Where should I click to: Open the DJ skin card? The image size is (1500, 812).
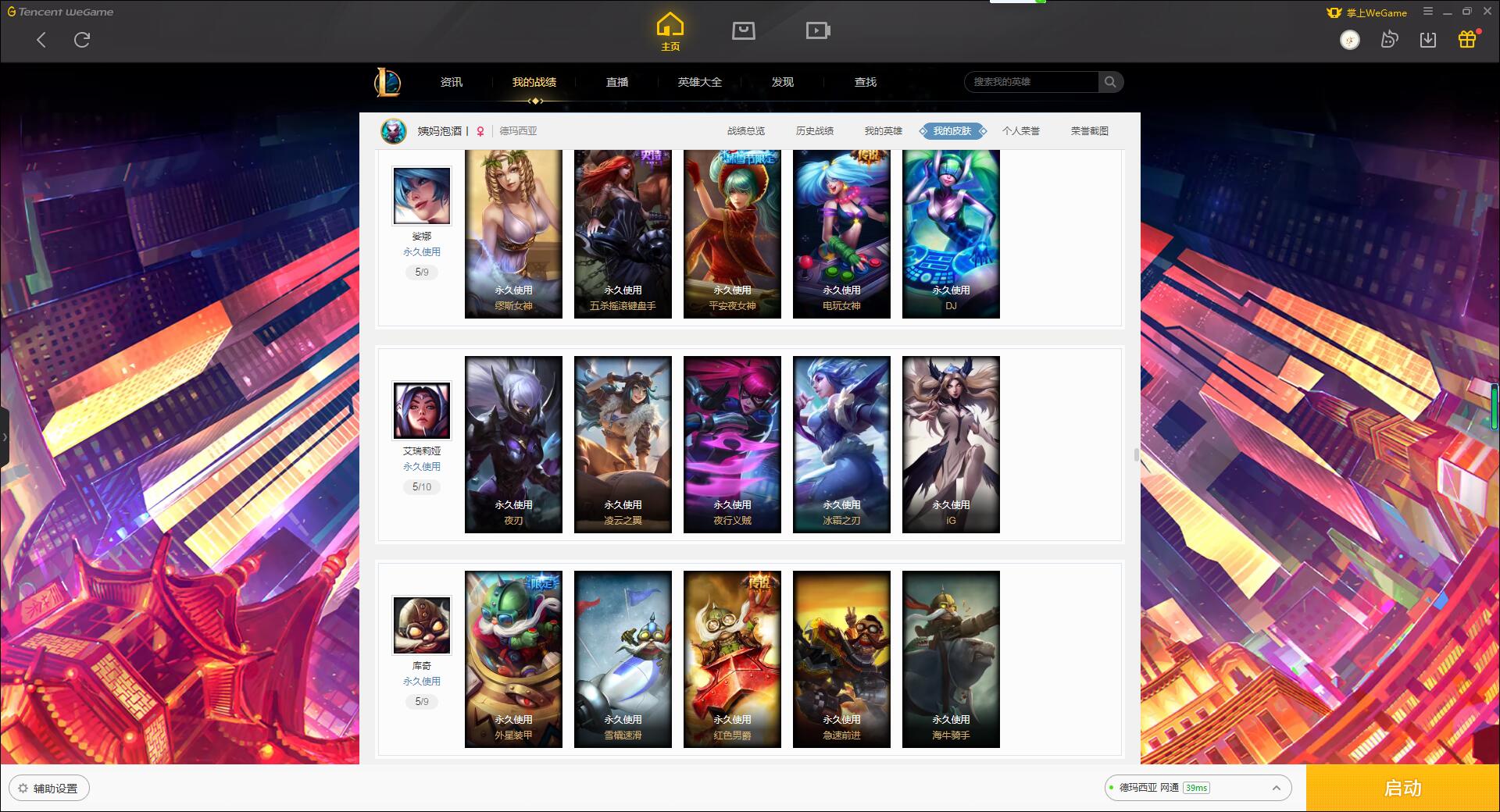951,233
